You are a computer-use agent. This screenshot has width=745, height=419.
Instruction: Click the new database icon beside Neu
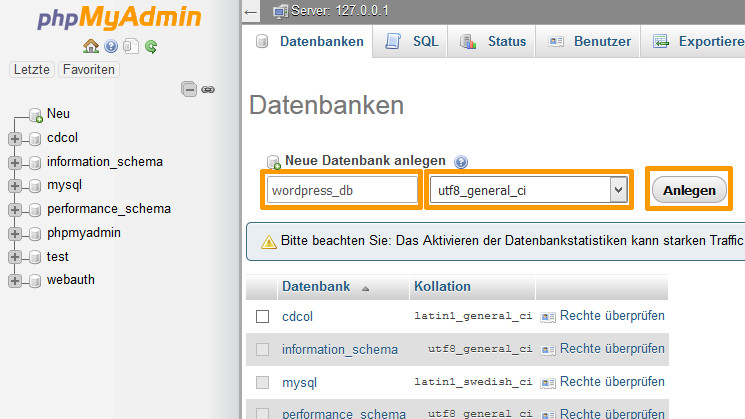pyautogui.click(x=36, y=115)
